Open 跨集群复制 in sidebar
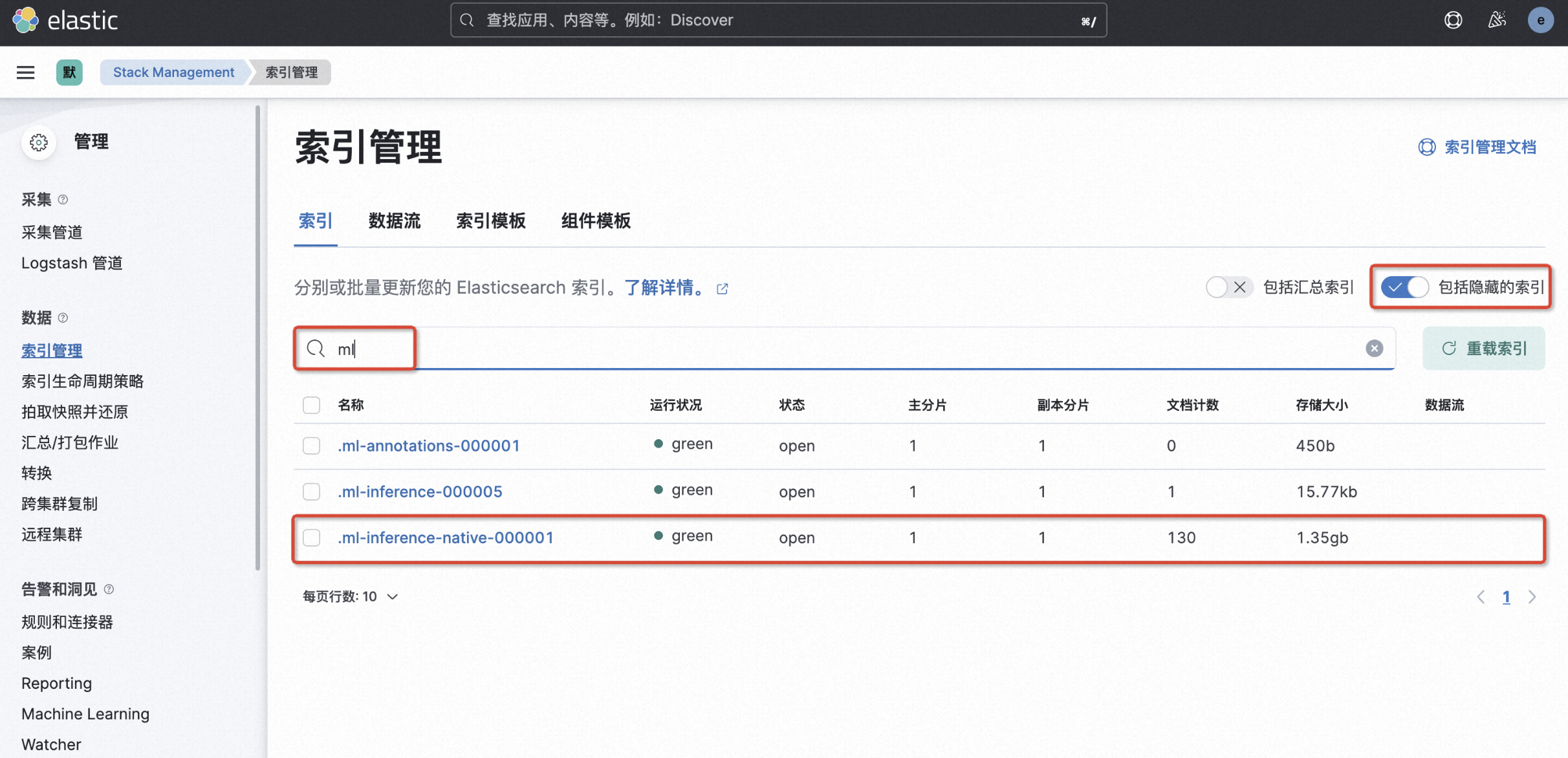The width and height of the screenshot is (1568, 758). click(60, 504)
